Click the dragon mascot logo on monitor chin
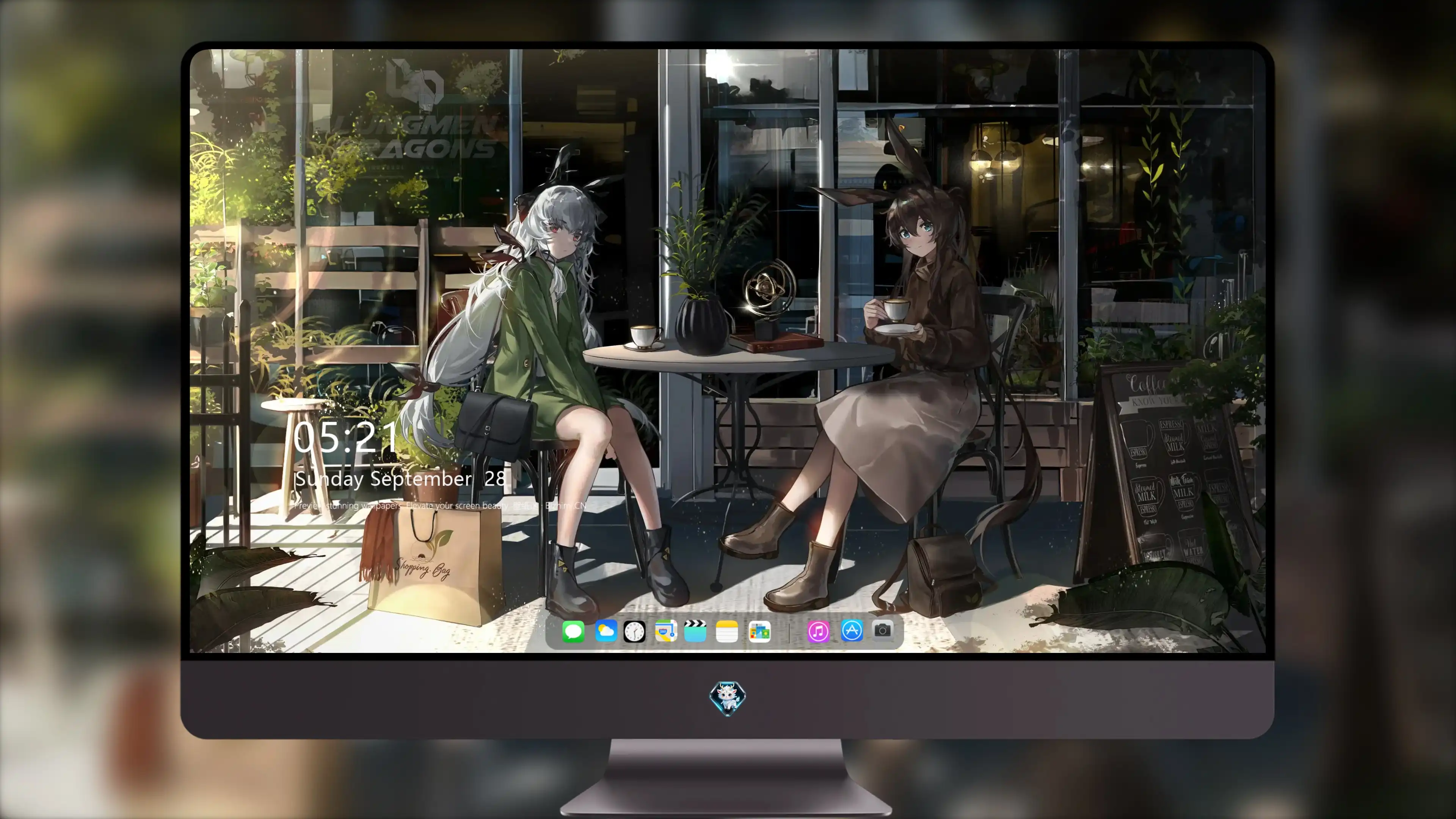The image size is (1456, 819). (728, 698)
